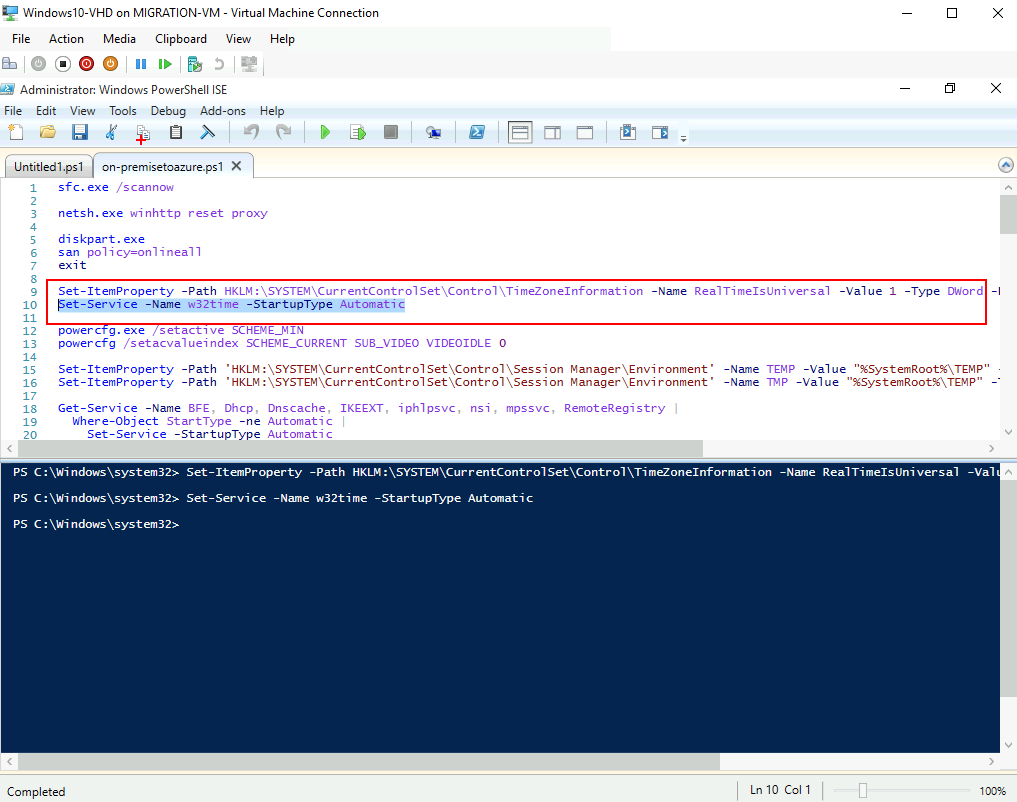Show the Command window
The image size is (1017, 802).
point(628,132)
